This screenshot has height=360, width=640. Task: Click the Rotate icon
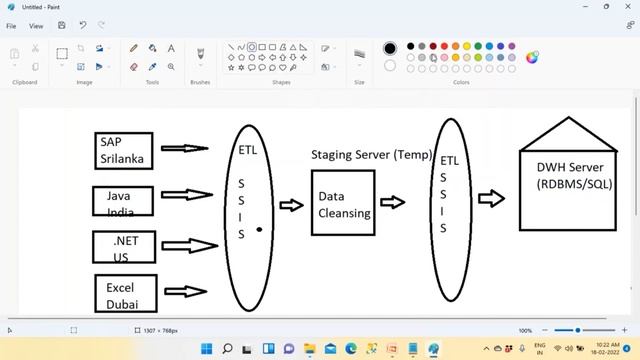click(x=99, y=49)
